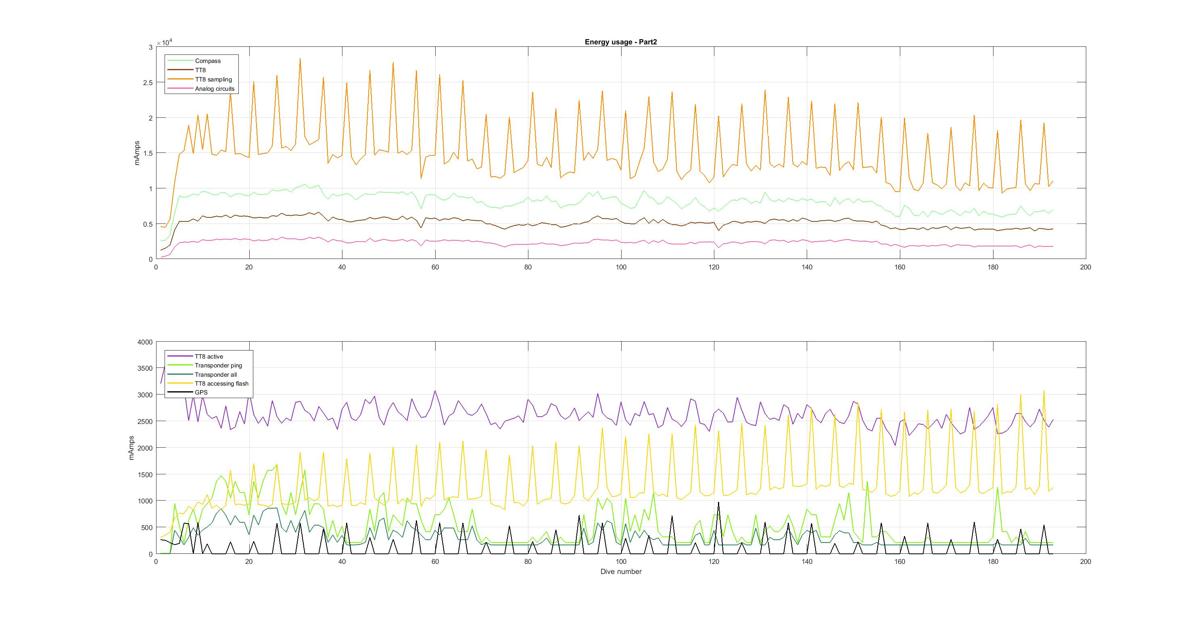This screenshot has width=1200, height=622.
Task: Click the "2.5" y-axis tick on upper chart
Action: [x=148, y=83]
